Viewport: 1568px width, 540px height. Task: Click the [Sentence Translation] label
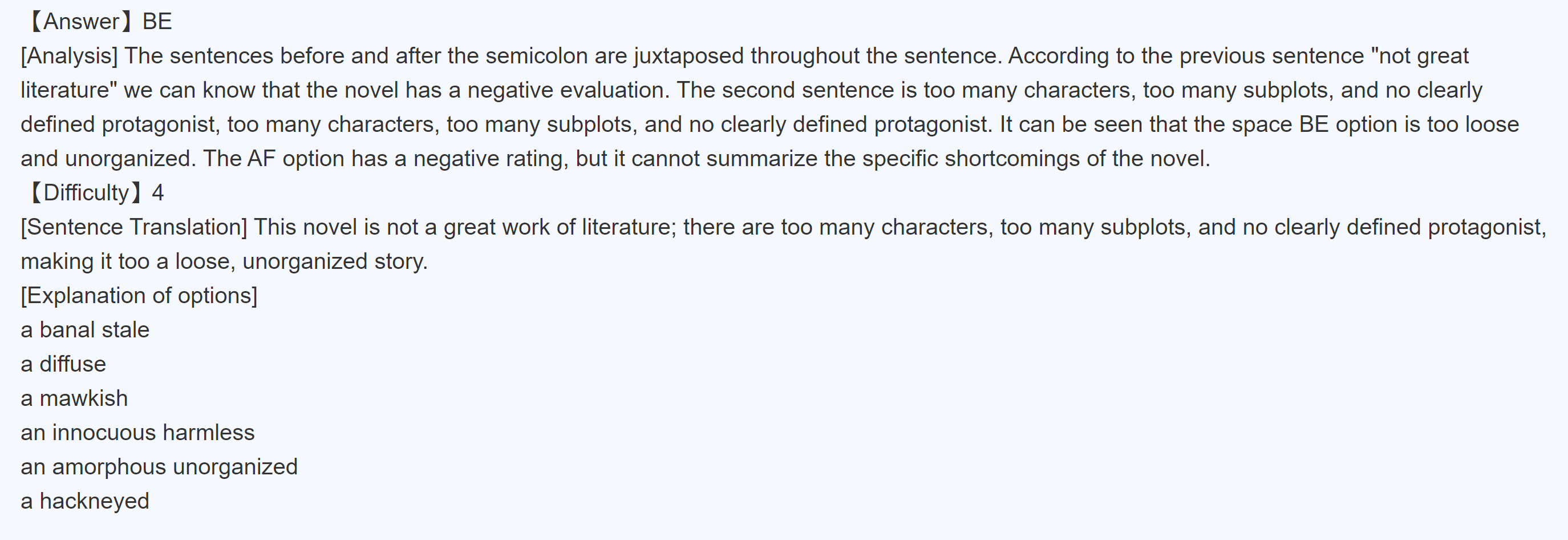click(x=134, y=227)
